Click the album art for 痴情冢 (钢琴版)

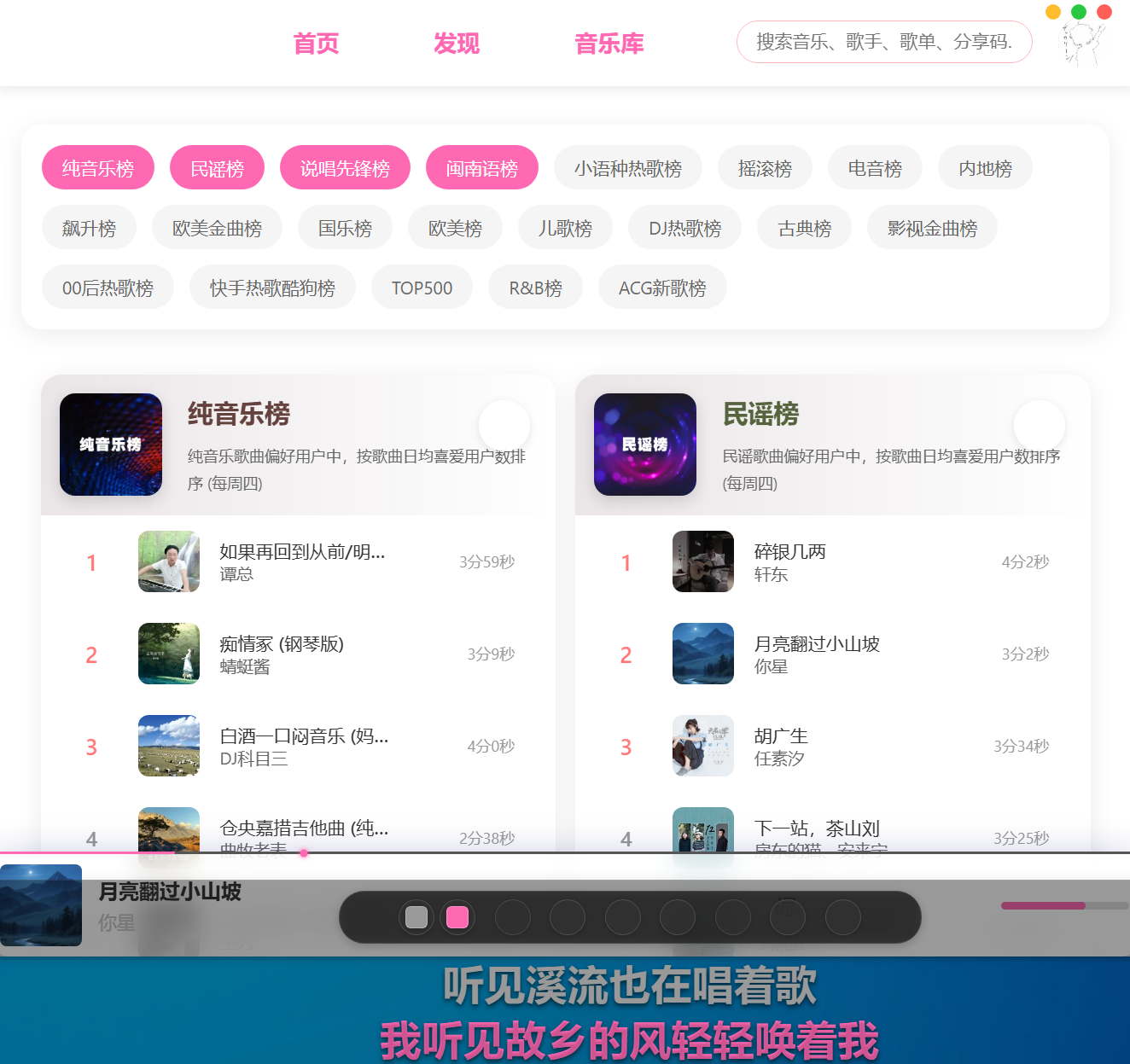click(169, 654)
